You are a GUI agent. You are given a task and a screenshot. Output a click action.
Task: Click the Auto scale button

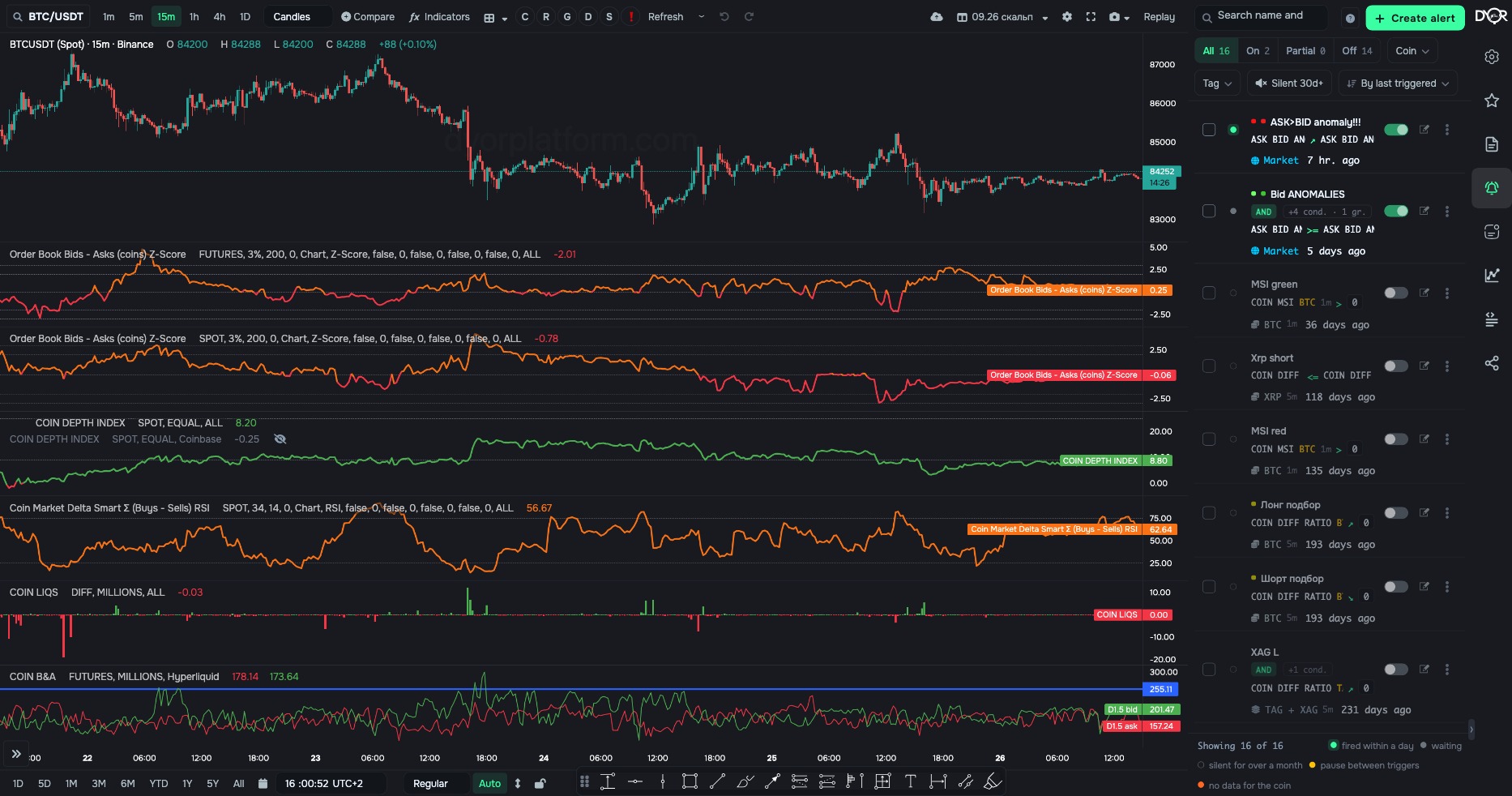pyautogui.click(x=489, y=784)
